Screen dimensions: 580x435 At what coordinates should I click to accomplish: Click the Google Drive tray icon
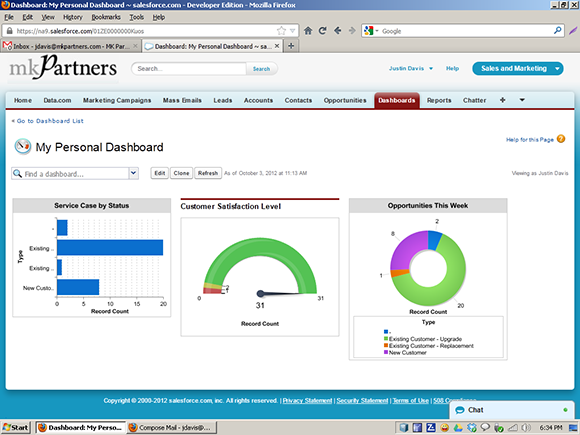(x=458, y=428)
